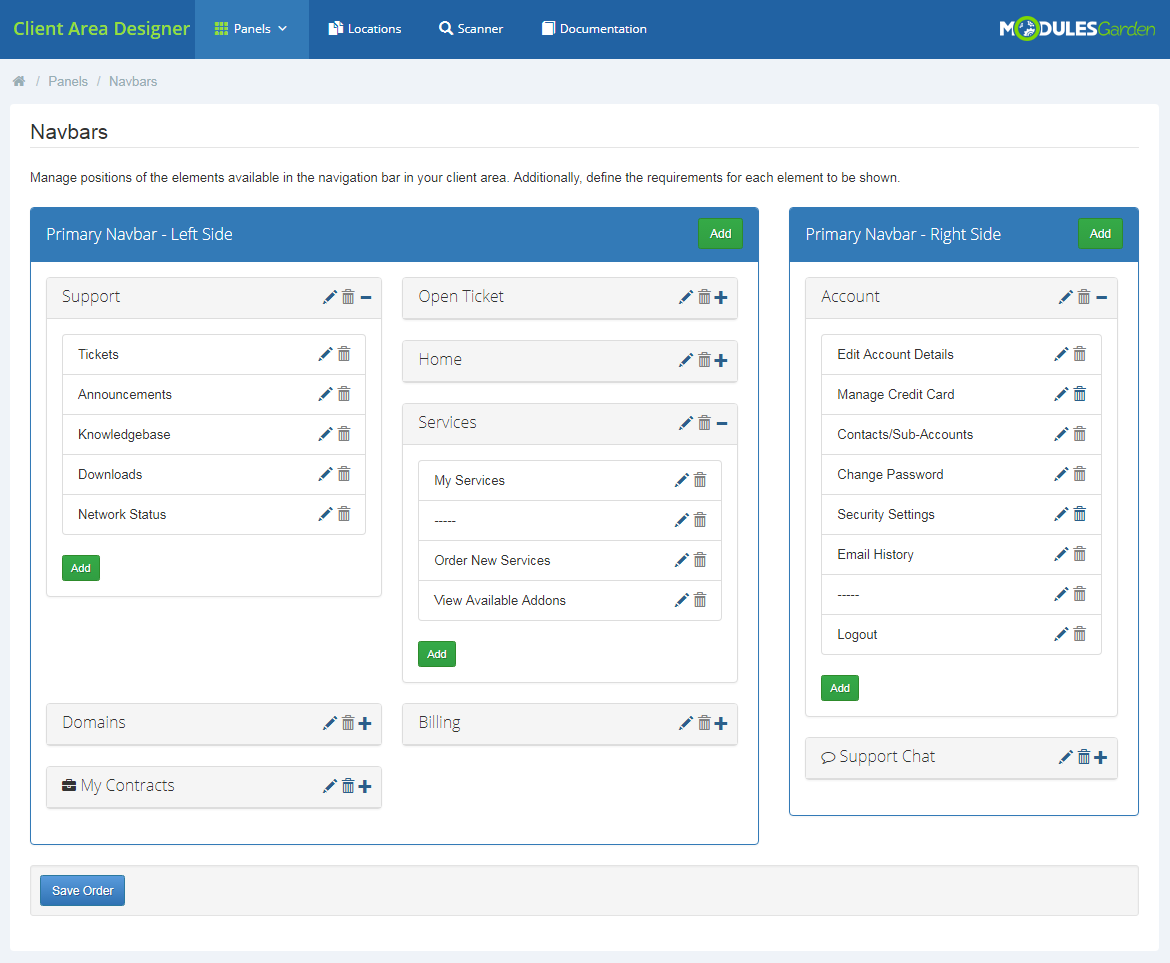Delete the Logout entry using trash icon

click(x=1080, y=634)
